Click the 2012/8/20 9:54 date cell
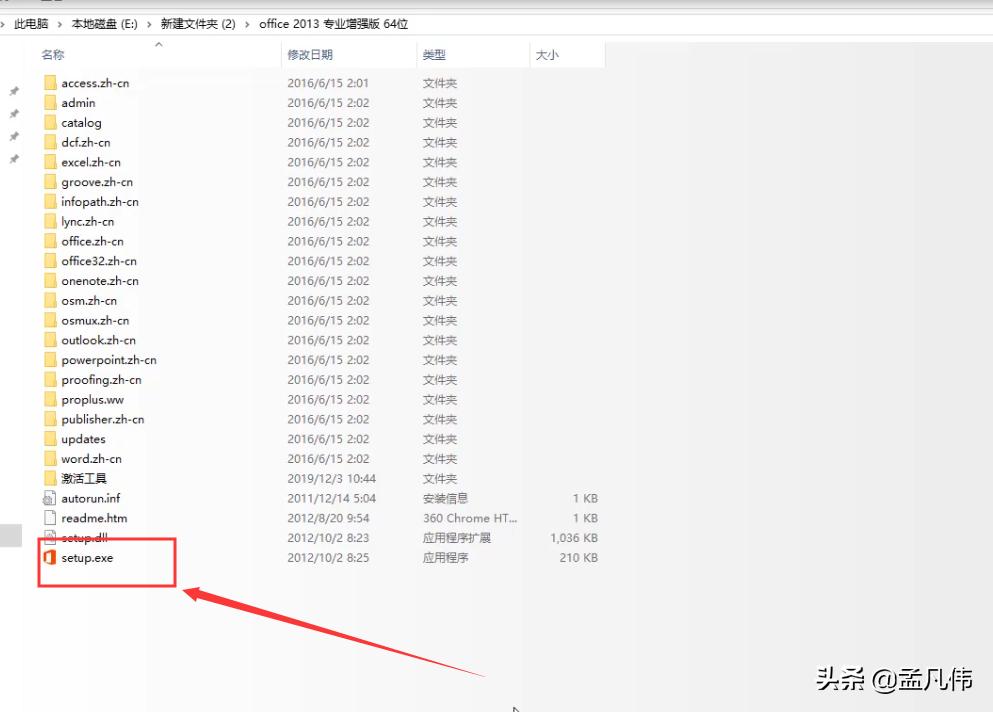 coord(329,518)
